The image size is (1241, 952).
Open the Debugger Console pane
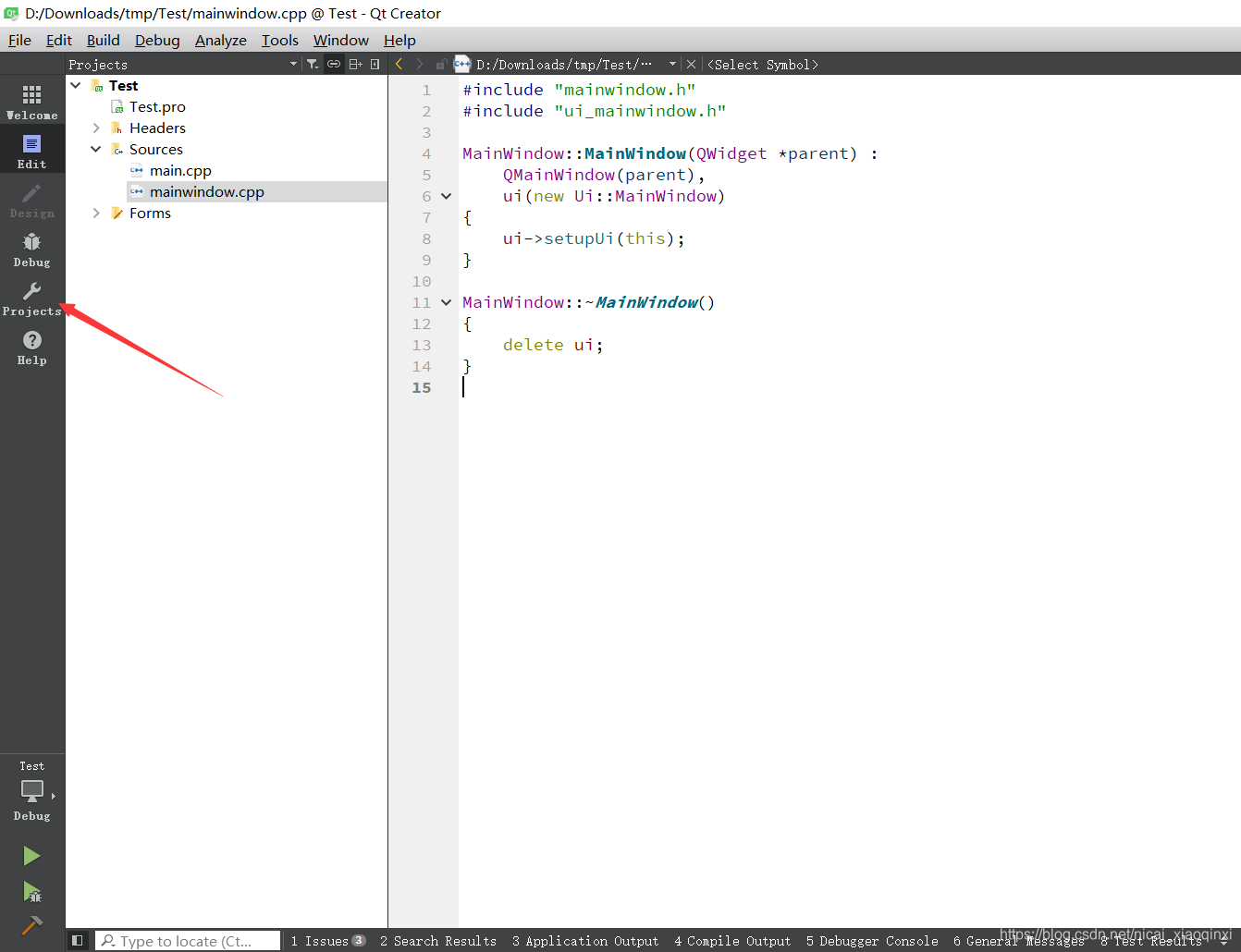872,941
